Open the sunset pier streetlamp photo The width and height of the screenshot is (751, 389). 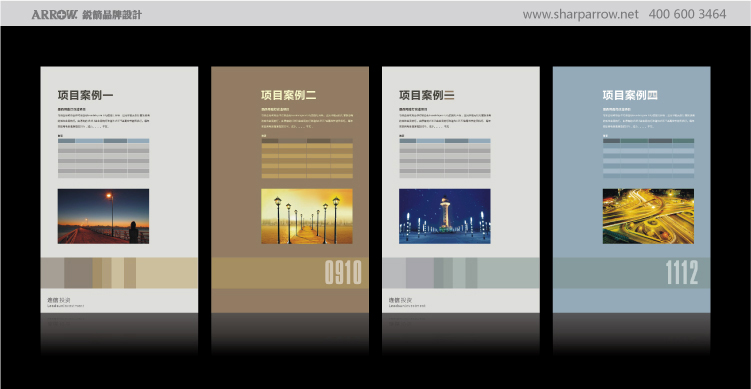coord(103,216)
